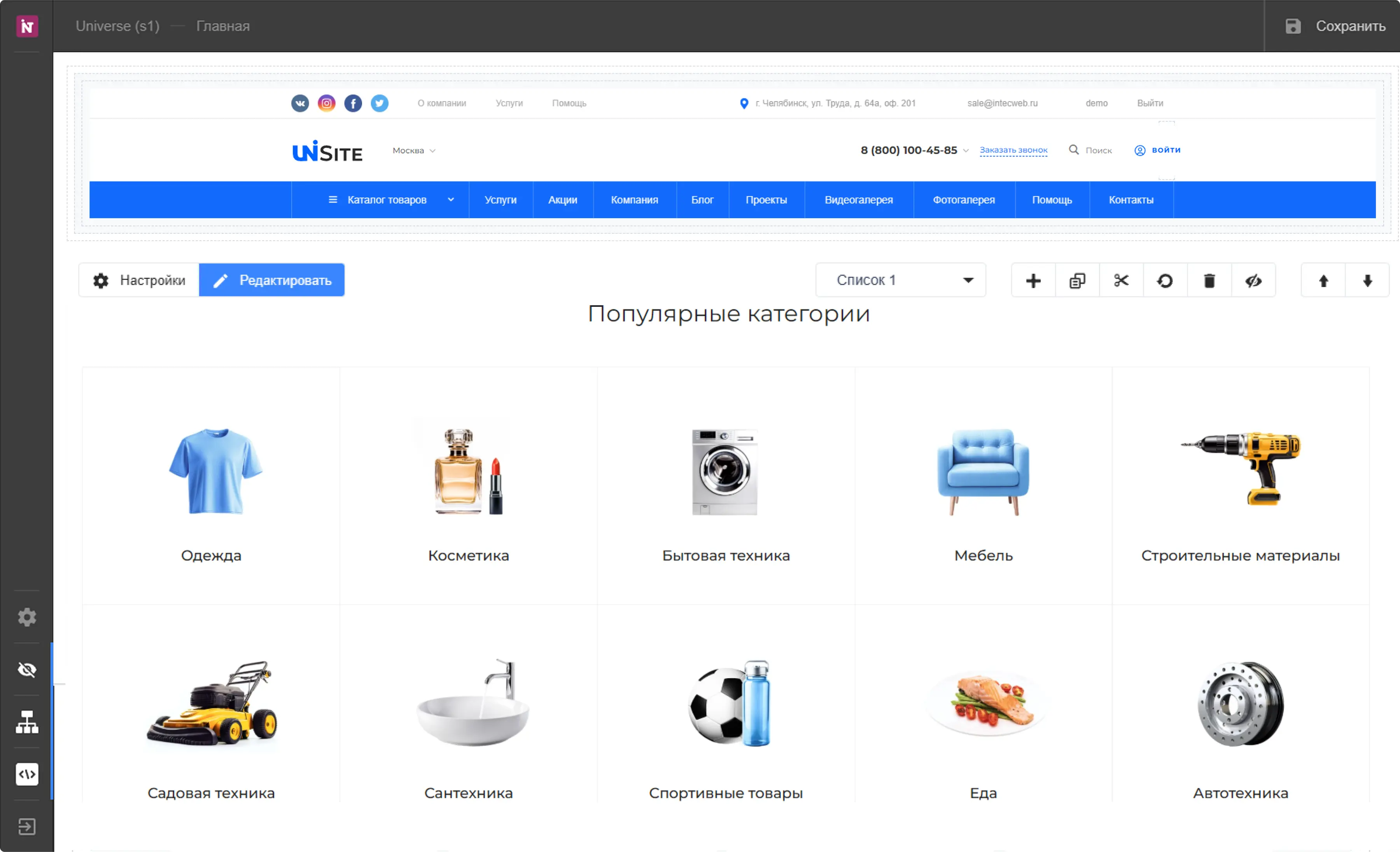Open the site structure tool in the sidebar

tap(27, 723)
